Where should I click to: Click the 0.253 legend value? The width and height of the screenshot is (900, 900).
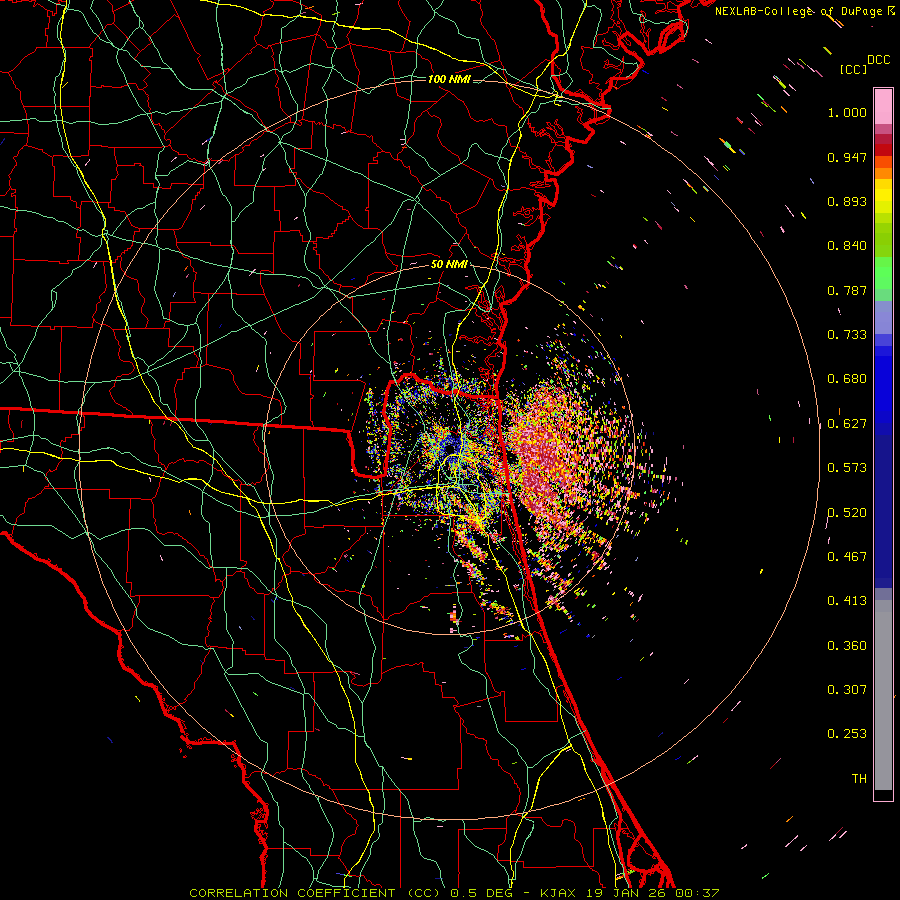click(x=847, y=734)
